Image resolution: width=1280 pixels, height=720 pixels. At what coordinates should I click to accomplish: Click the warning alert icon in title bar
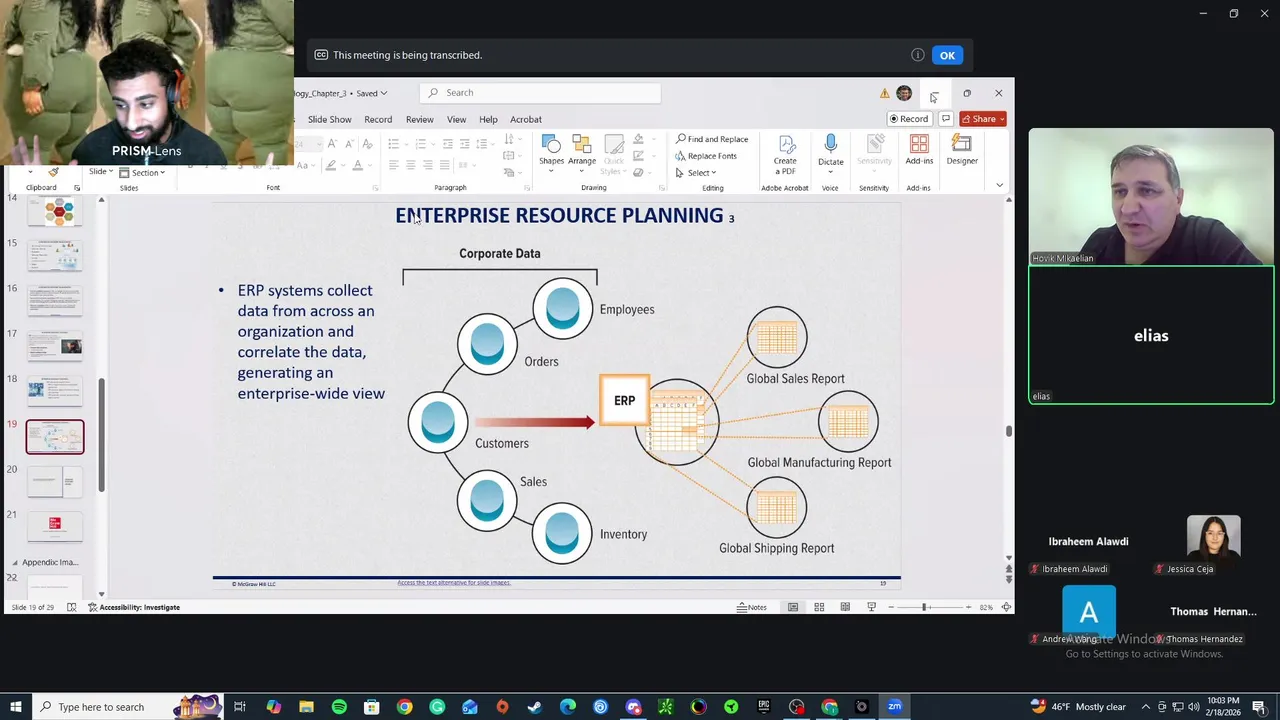(x=884, y=93)
